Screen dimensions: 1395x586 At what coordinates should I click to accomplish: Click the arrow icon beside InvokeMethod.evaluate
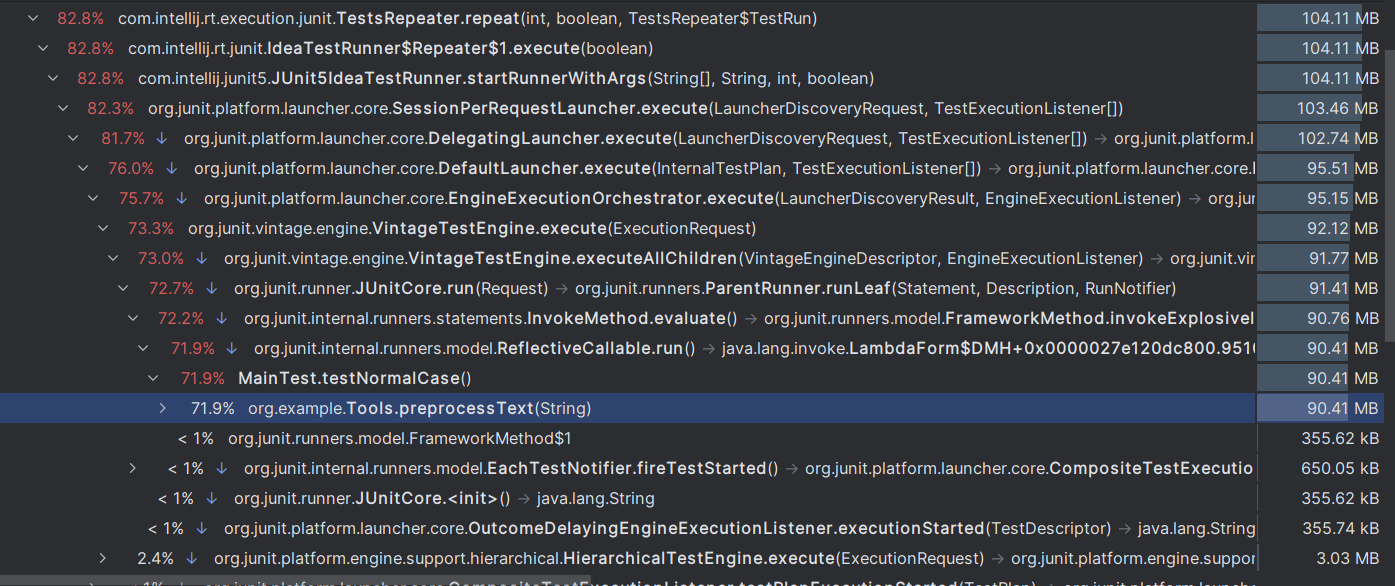coord(221,318)
